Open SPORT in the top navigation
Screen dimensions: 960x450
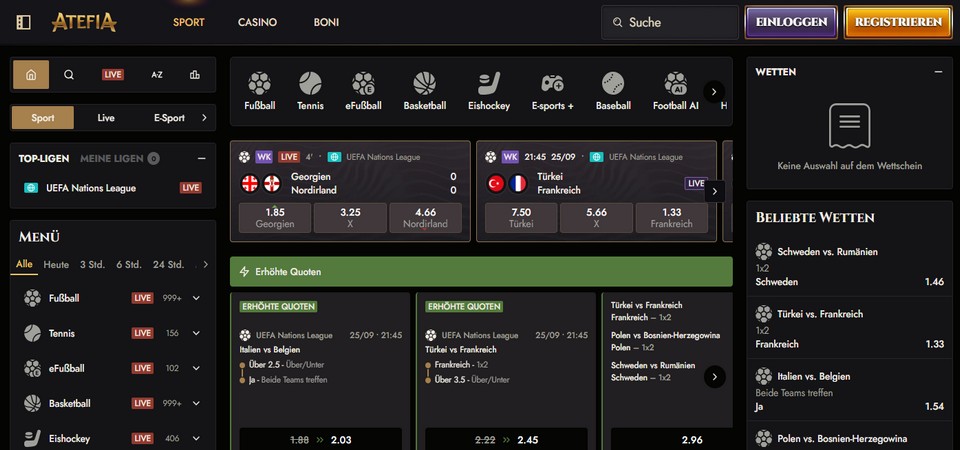[x=189, y=22]
